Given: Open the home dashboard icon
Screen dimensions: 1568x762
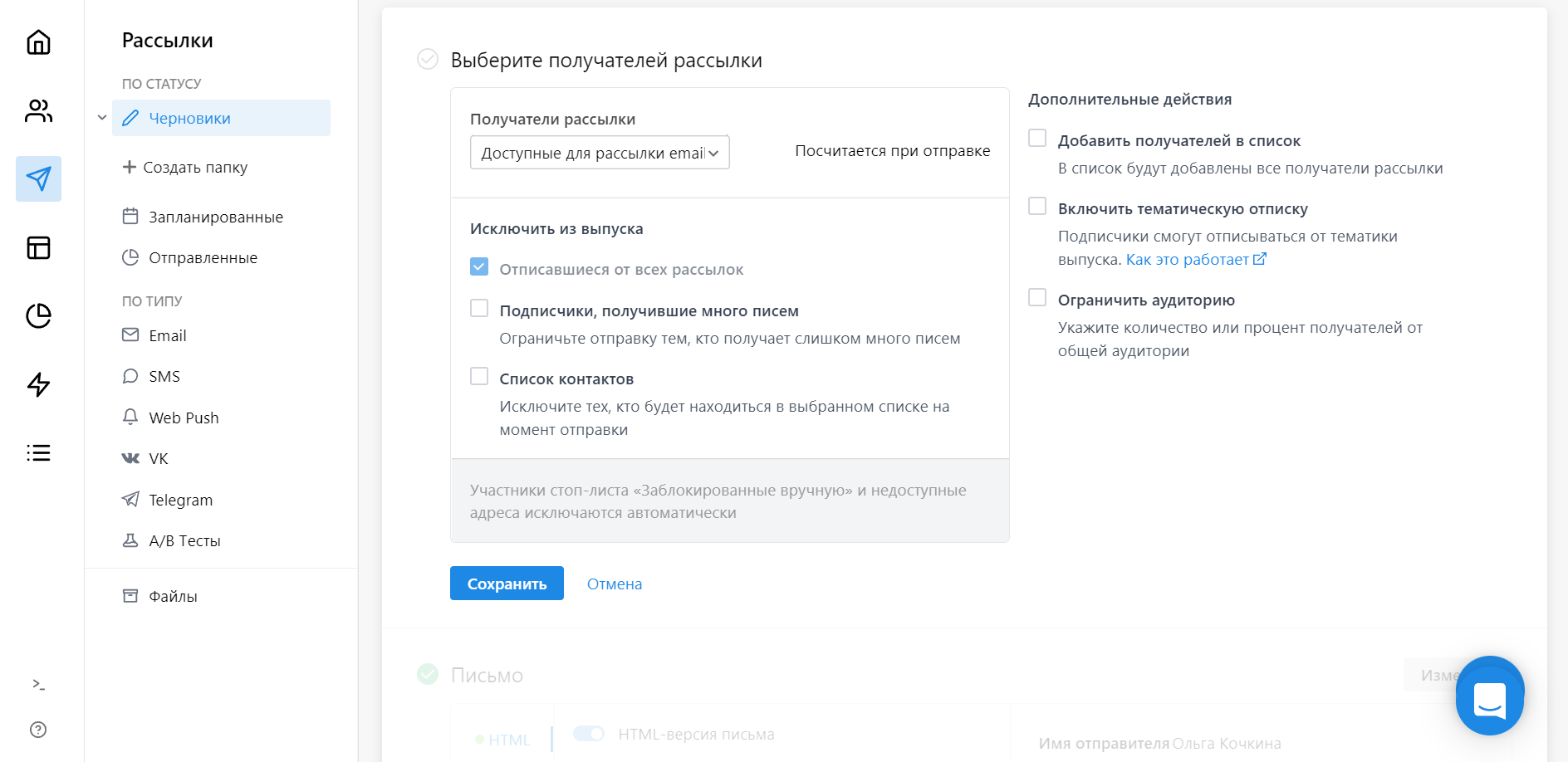Looking at the screenshot, I should (x=38, y=42).
